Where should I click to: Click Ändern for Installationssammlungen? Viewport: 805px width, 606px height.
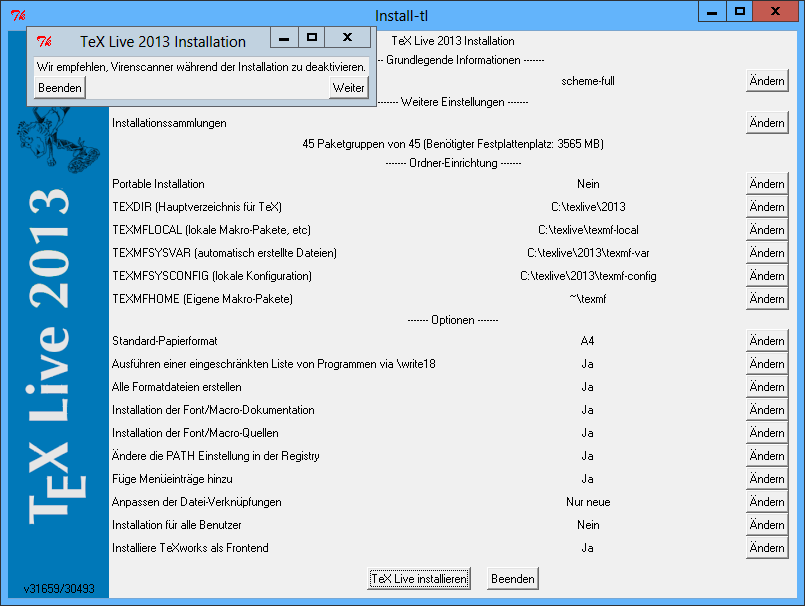tap(767, 123)
